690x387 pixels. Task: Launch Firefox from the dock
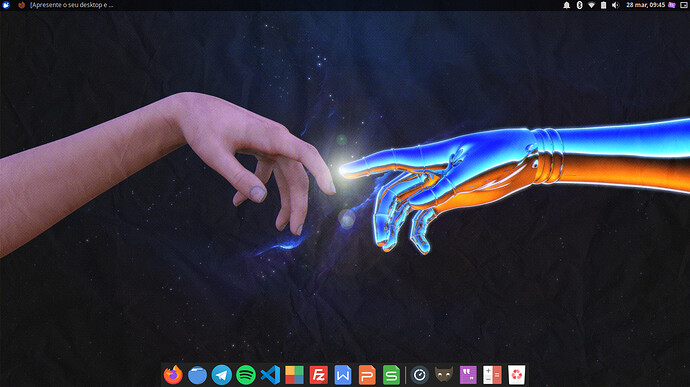coord(173,375)
